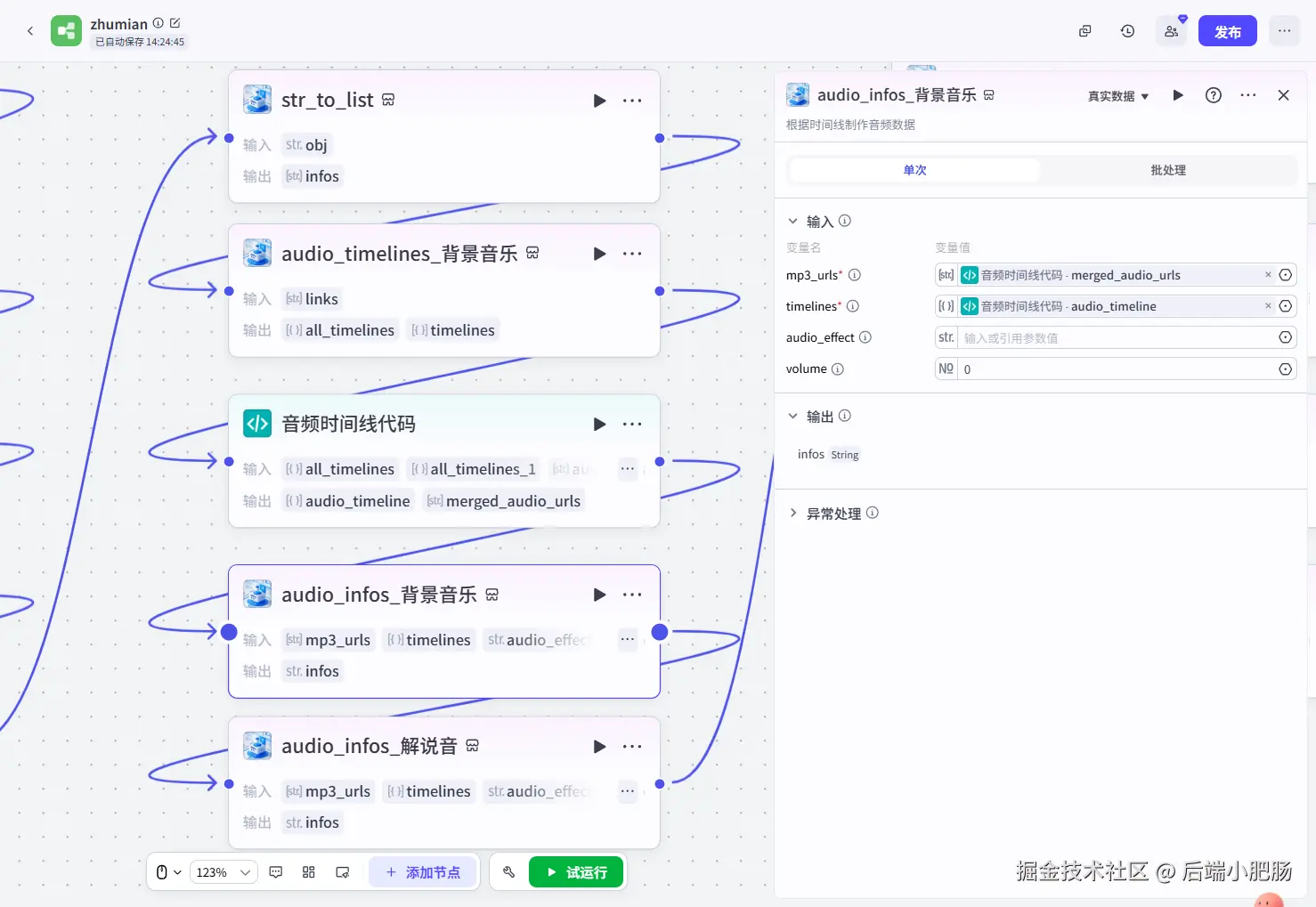Click the volume value field
This screenshot has height=907, width=1316.
[1117, 368]
